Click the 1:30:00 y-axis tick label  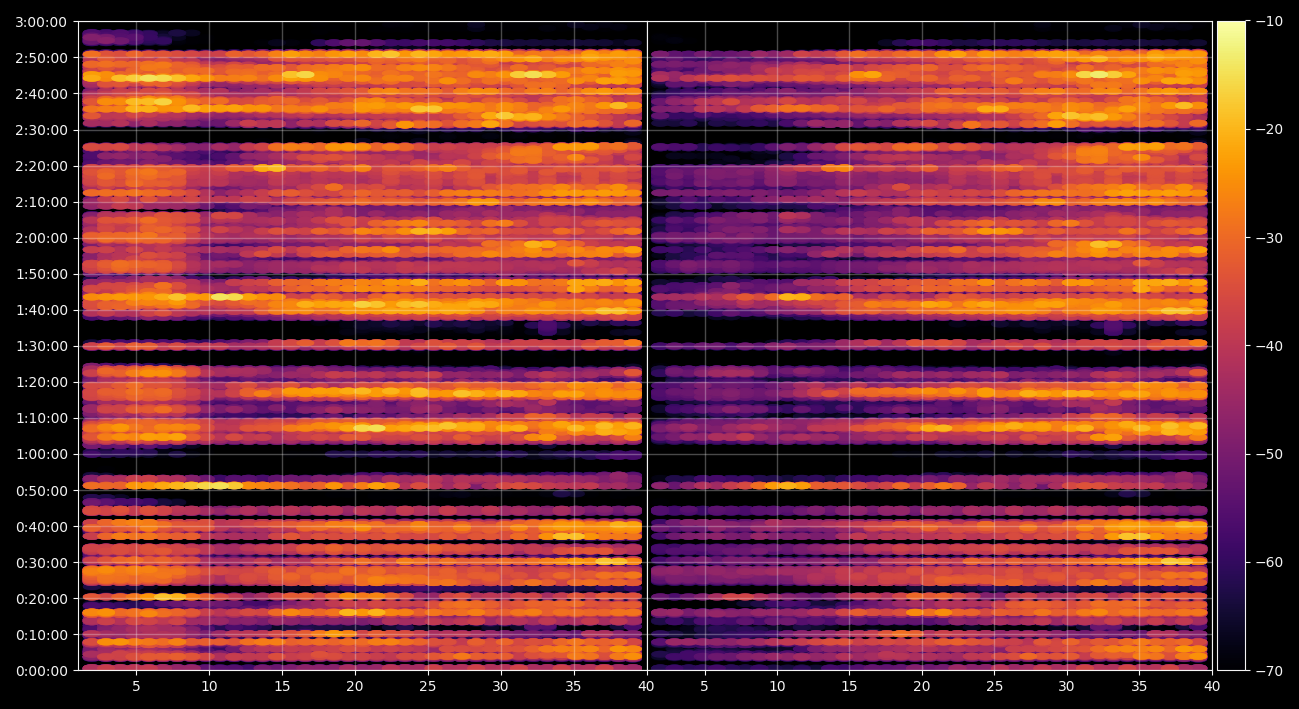tap(41, 346)
